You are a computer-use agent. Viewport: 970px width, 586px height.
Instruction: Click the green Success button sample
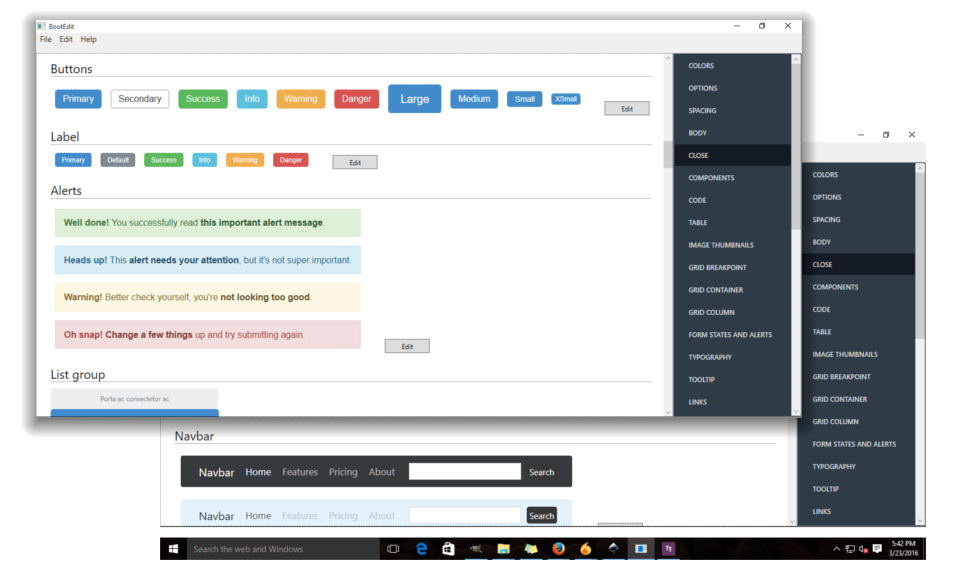click(x=203, y=99)
